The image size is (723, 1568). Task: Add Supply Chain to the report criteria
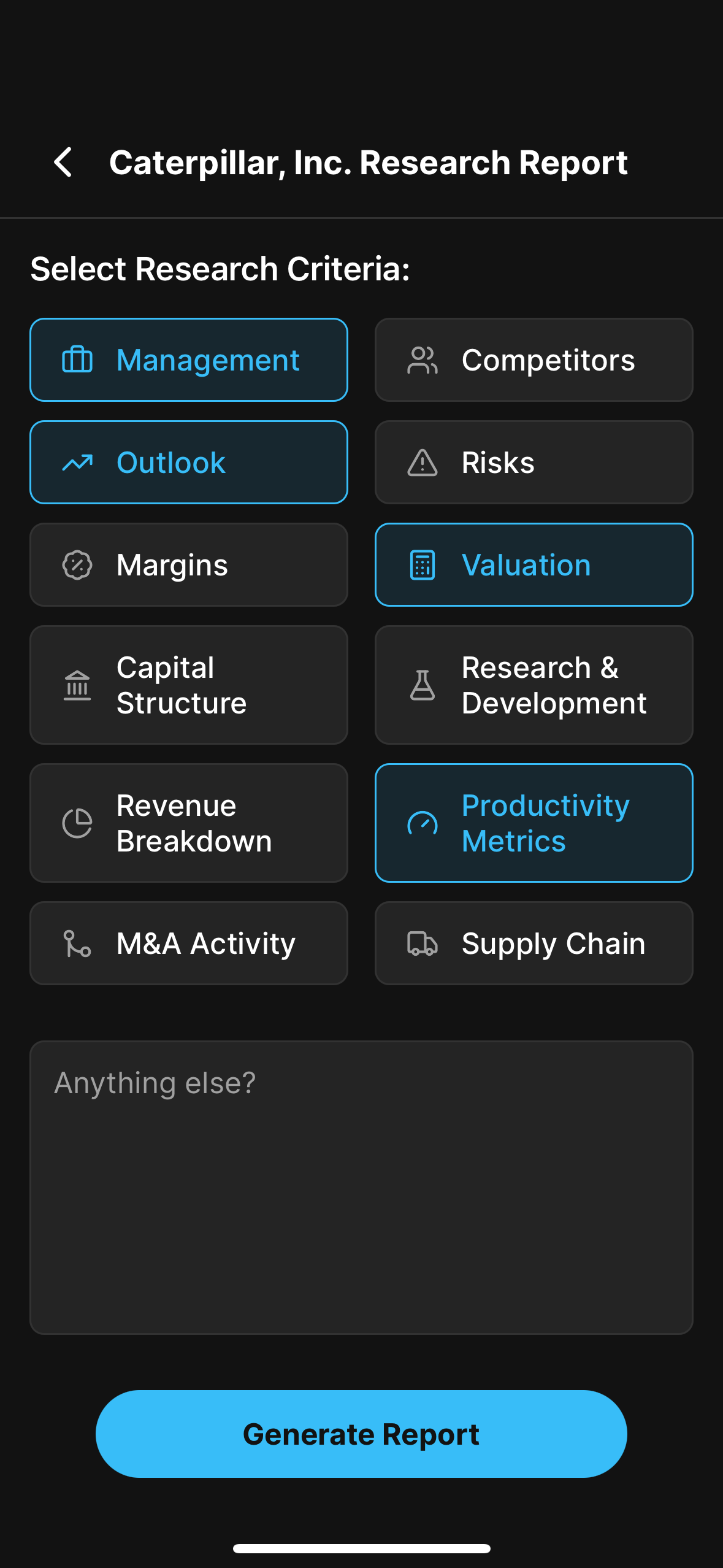tap(534, 943)
